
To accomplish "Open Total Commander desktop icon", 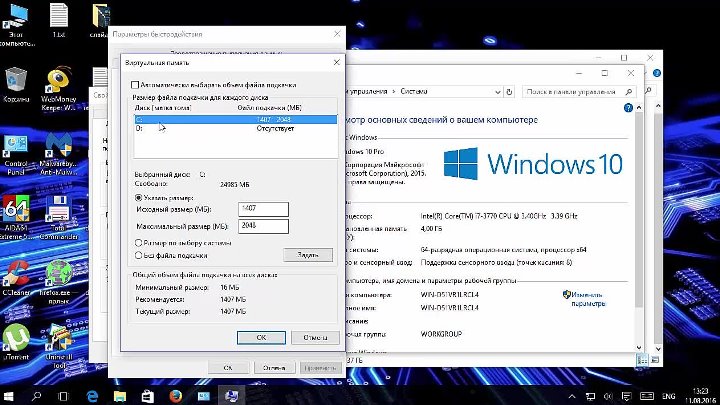I will tap(58, 218).
